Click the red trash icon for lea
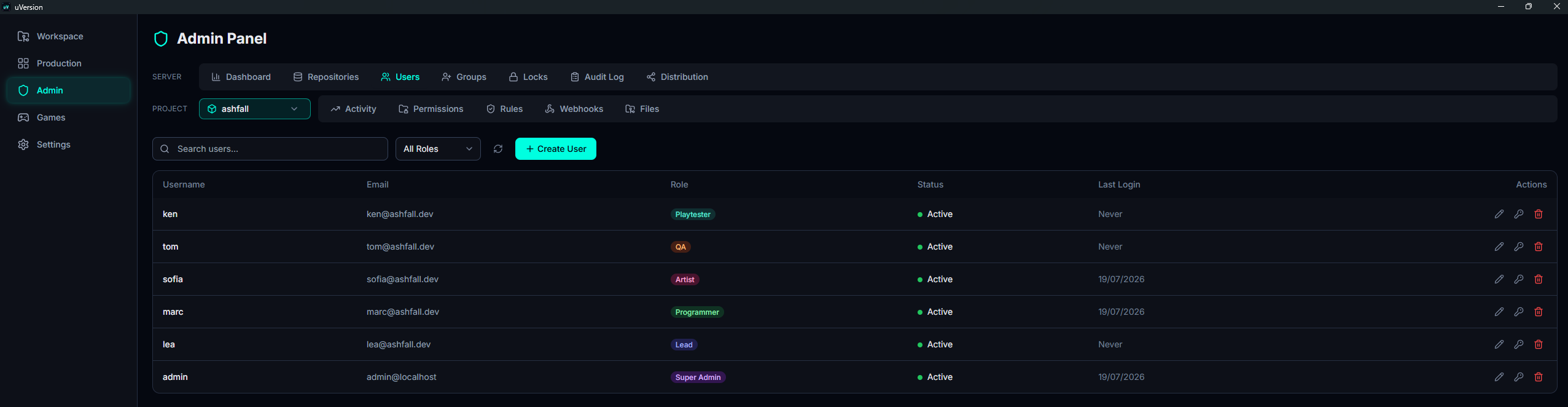The height and width of the screenshot is (407, 1568). click(x=1539, y=344)
